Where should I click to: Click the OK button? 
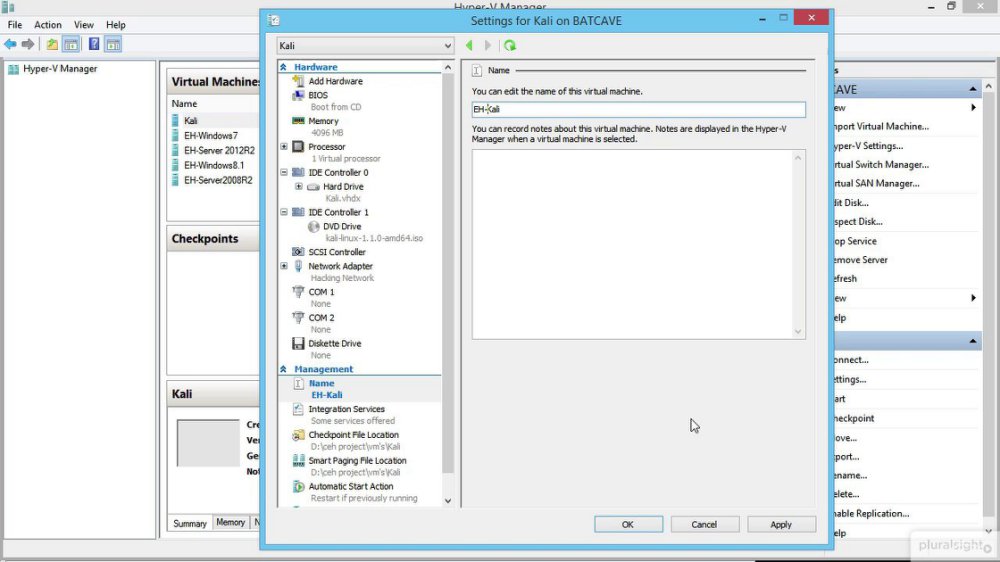(x=628, y=524)
